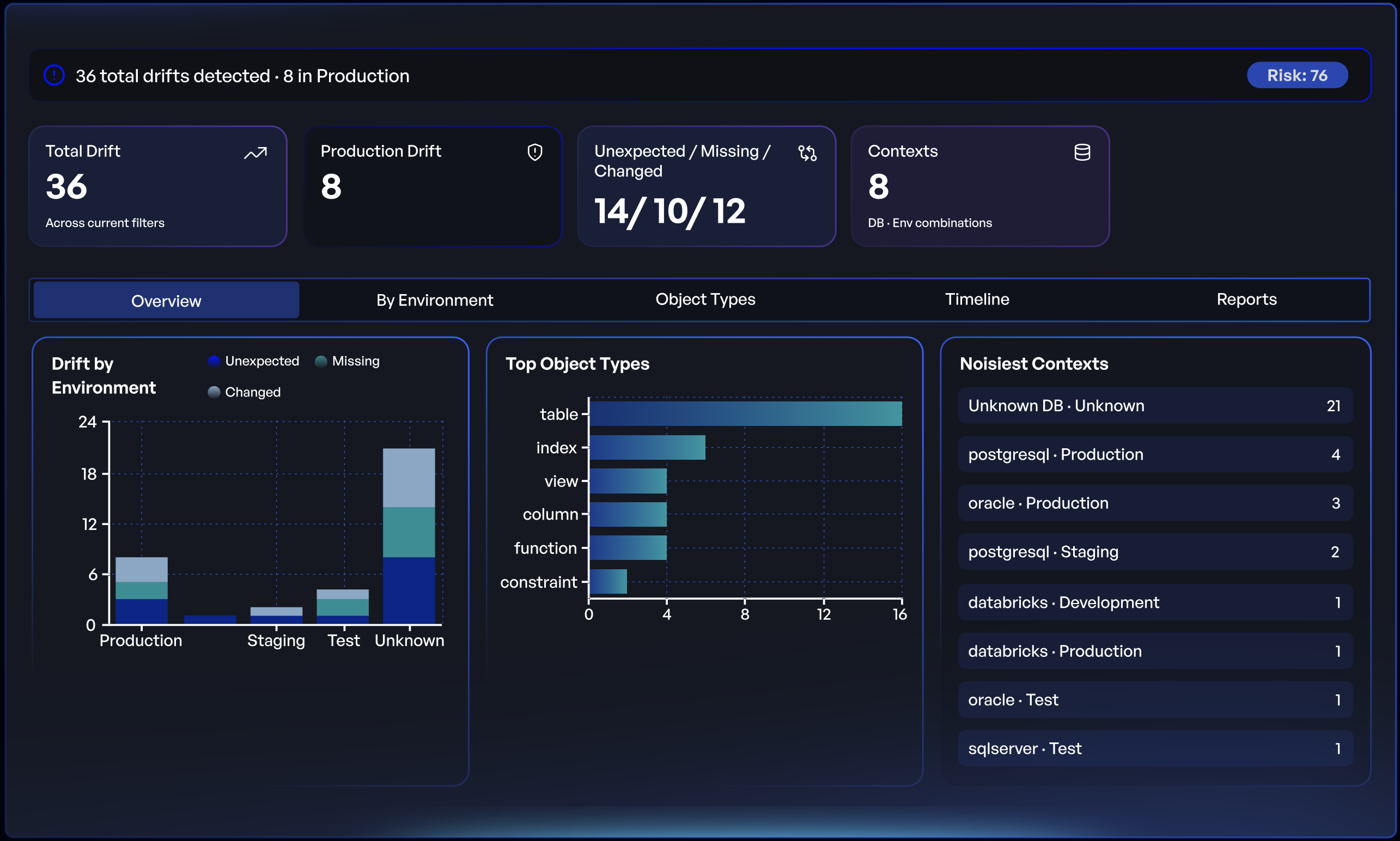Select the postgresql · Production context row
This screenshot has height=841, width=1400.
tap(1155, 454)
